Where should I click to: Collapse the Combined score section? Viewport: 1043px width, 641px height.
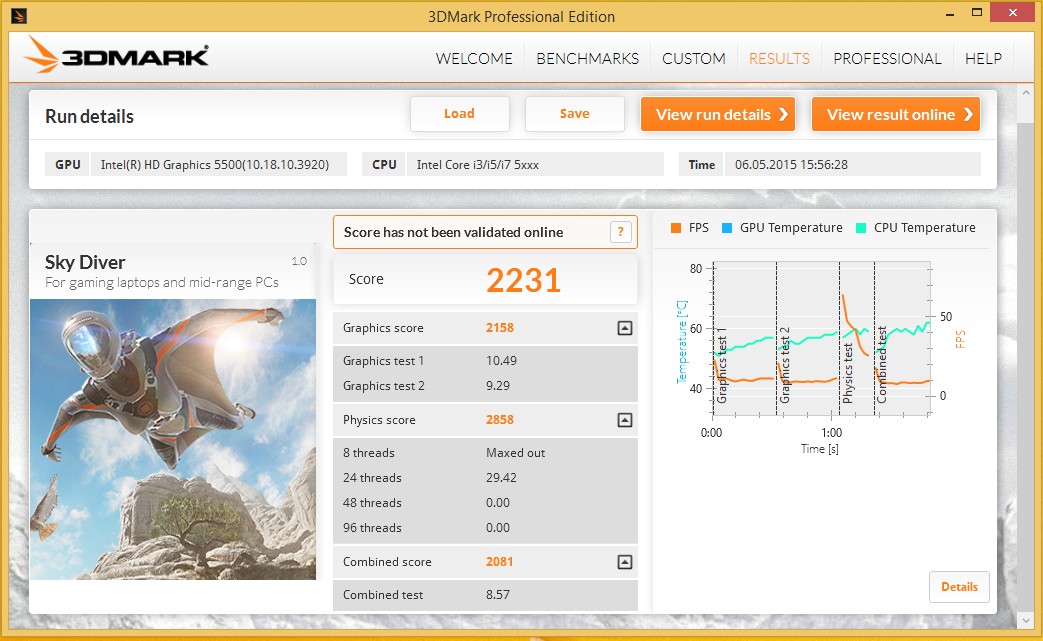point(624,562)
